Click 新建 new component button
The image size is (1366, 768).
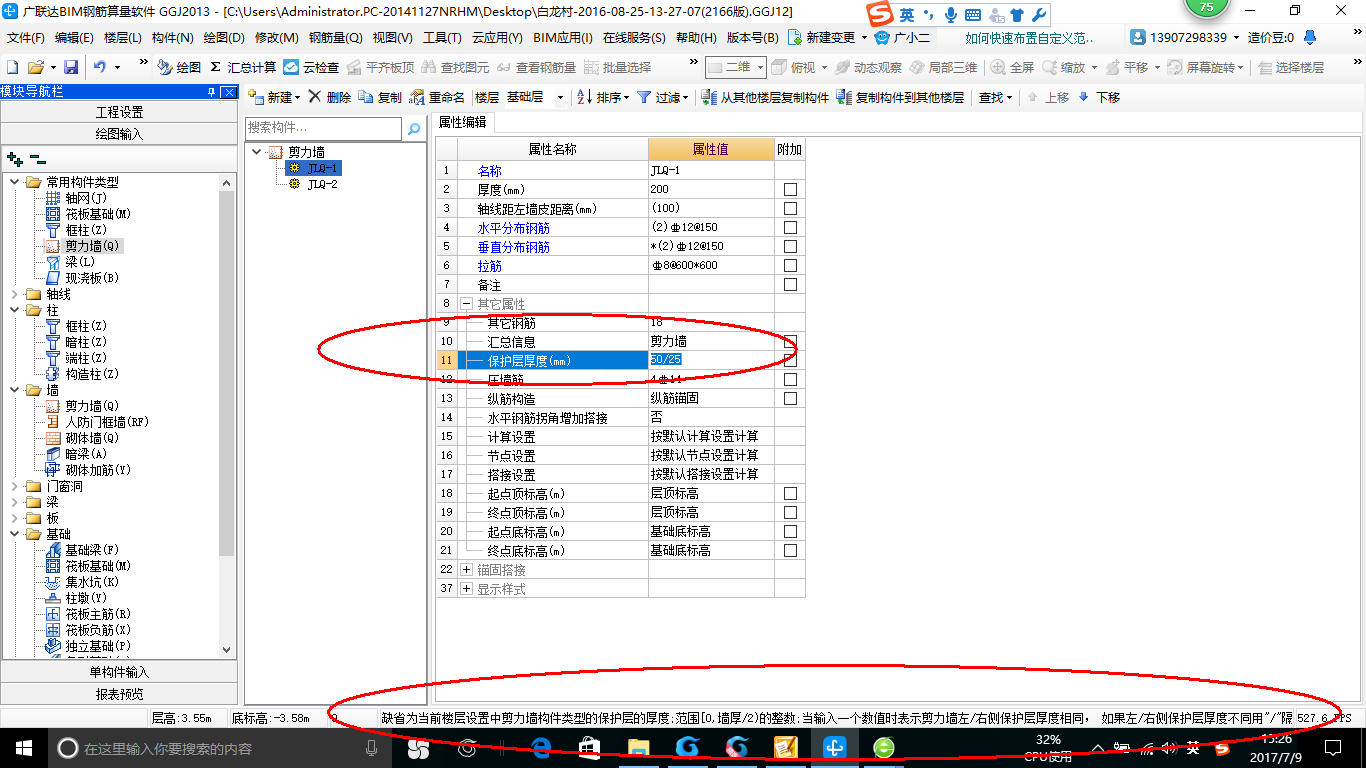click(x=272, y=97)
